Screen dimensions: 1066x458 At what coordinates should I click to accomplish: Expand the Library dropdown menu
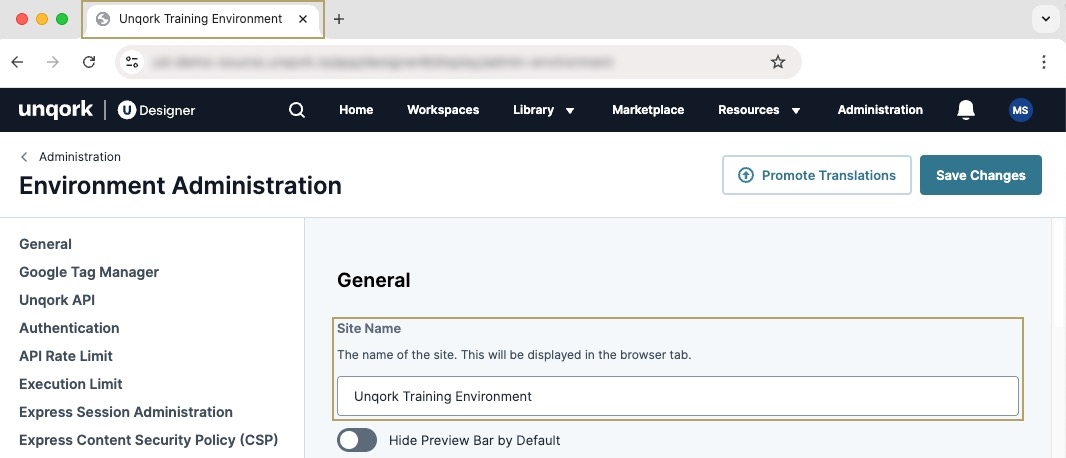coord(544,109)
